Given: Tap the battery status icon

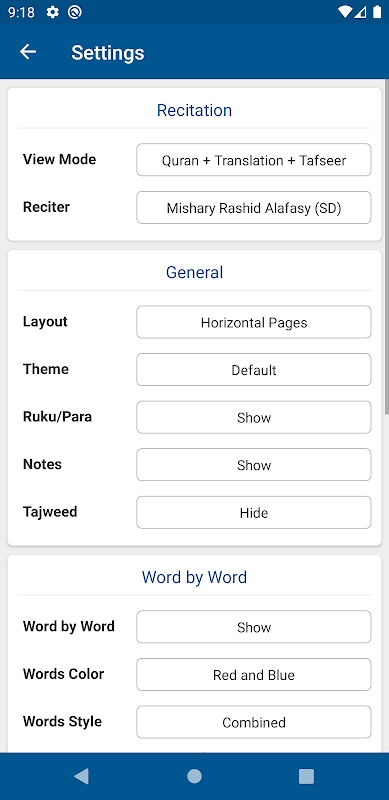Looking at the screenshot, I should [x=377, y=12].
